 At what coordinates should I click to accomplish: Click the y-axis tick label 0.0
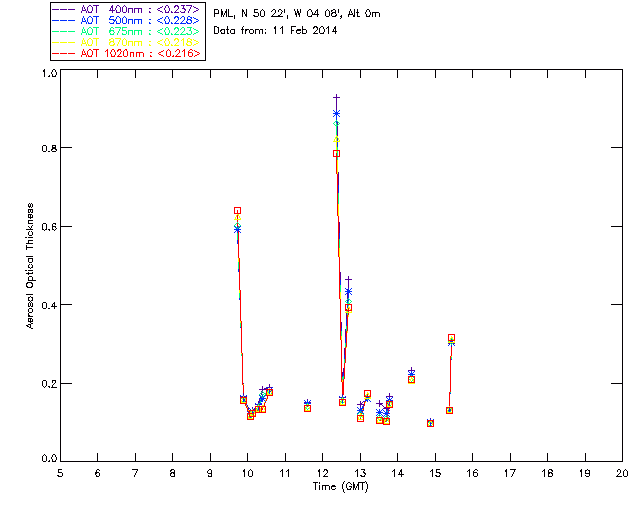point(49,458)
